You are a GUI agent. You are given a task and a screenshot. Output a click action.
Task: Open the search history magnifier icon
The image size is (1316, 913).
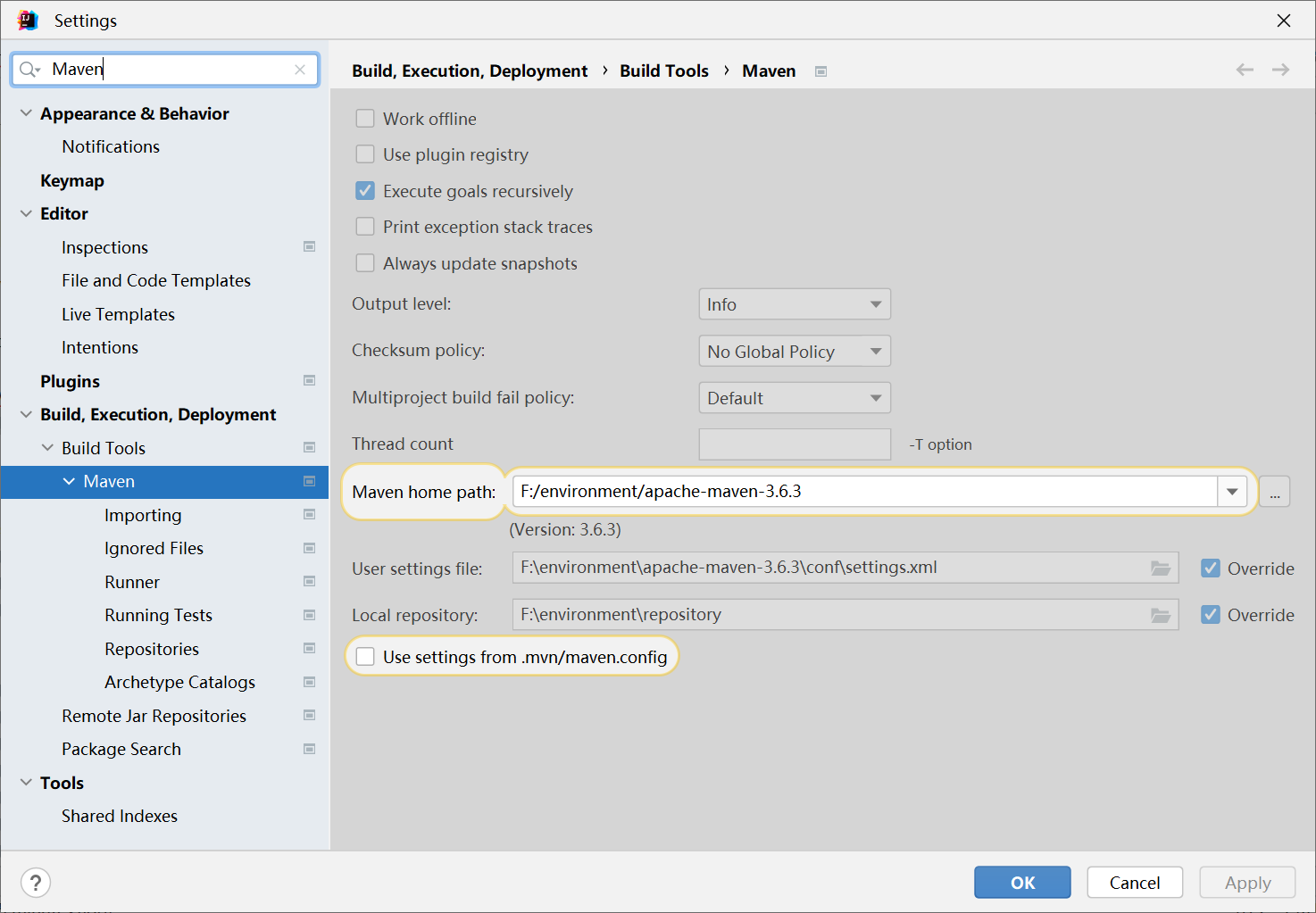pyautogui.click(x=29, y=70)
